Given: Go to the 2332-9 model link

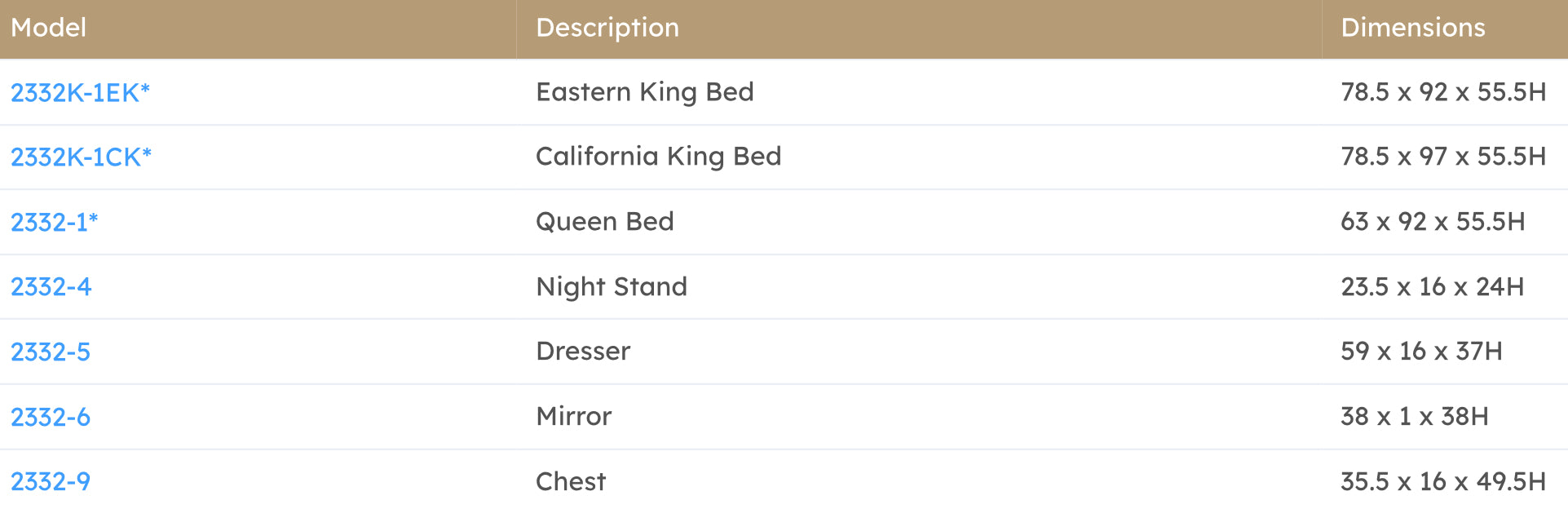Looking at the screenshot, I should (x=50, y=482).
